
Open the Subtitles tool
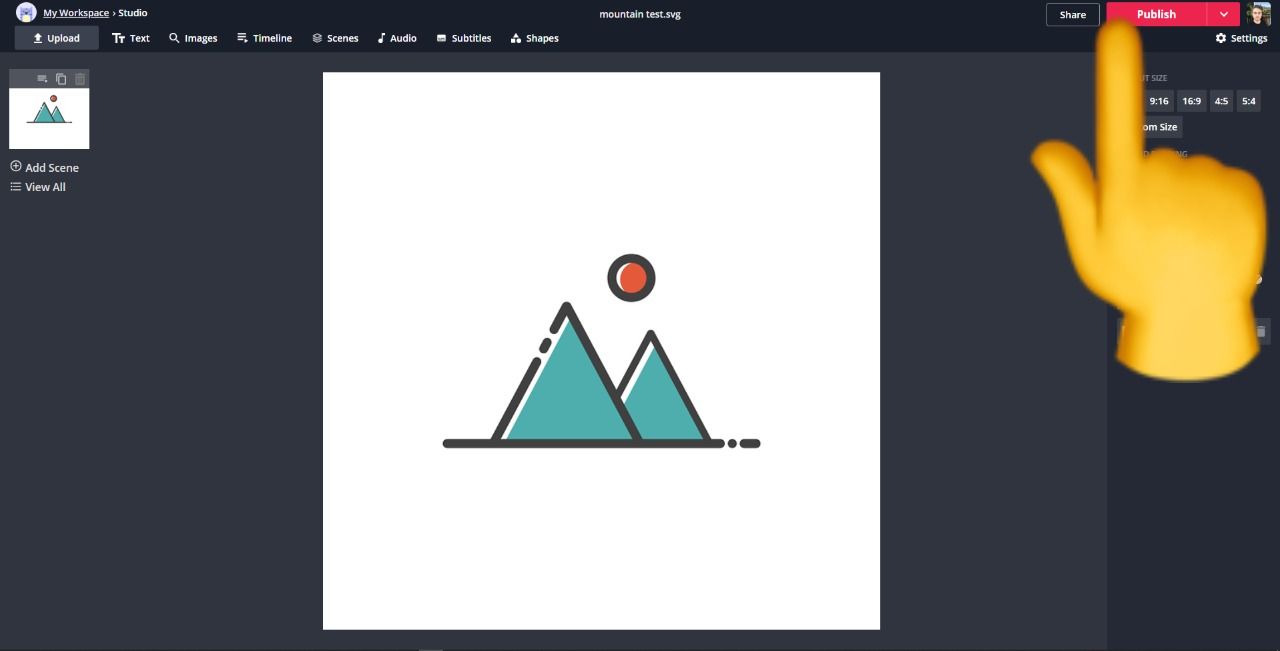point(464,38)
